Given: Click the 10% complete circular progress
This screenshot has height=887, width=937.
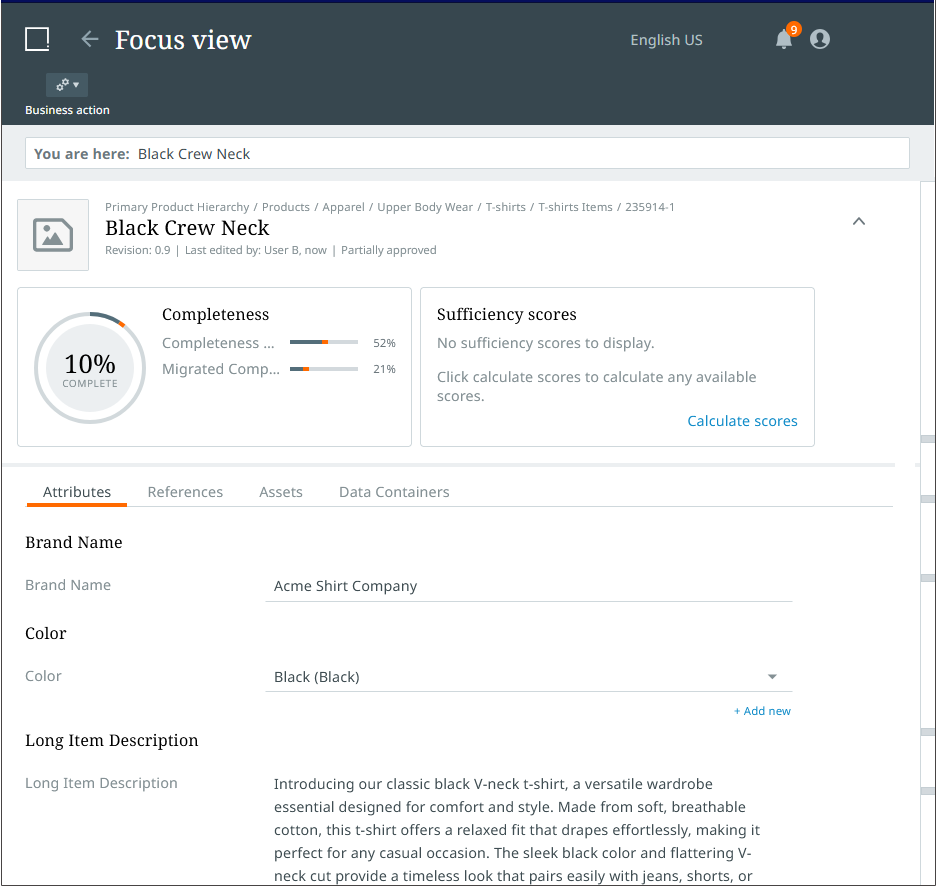Looking at the screenshot, I should pyautogui.click(x=90, y=368).
